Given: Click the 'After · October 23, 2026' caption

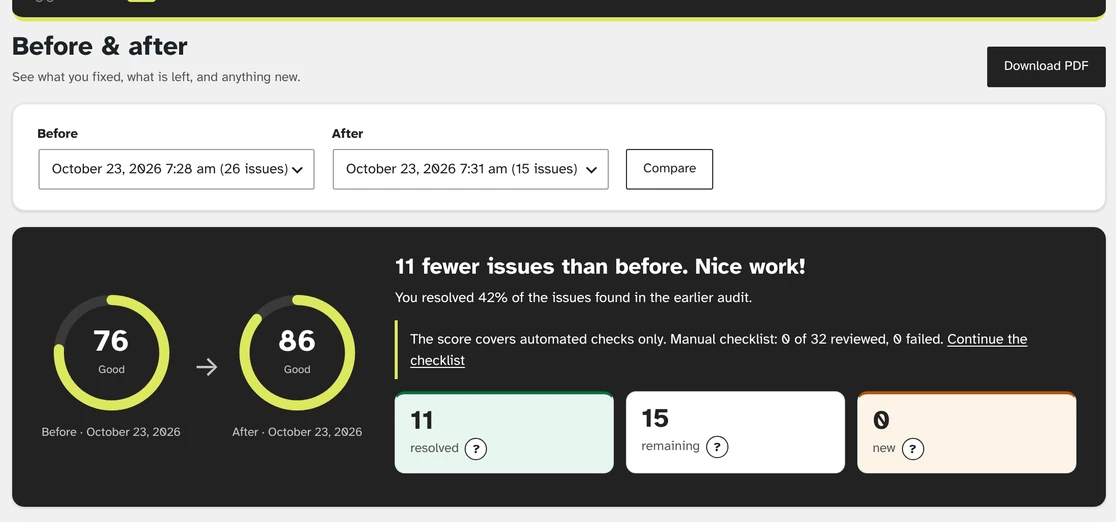Looking at the screenshot, I should 297,432.
